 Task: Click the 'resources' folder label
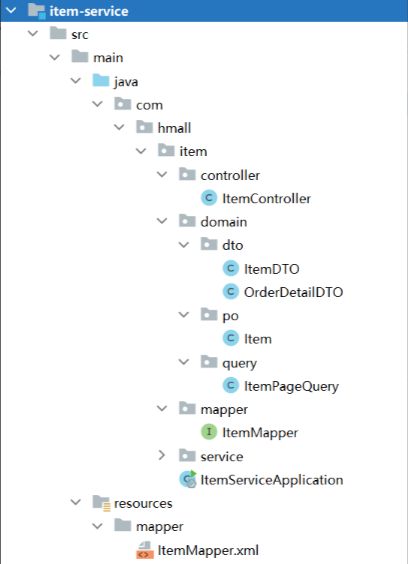click(x=143, y=503)
